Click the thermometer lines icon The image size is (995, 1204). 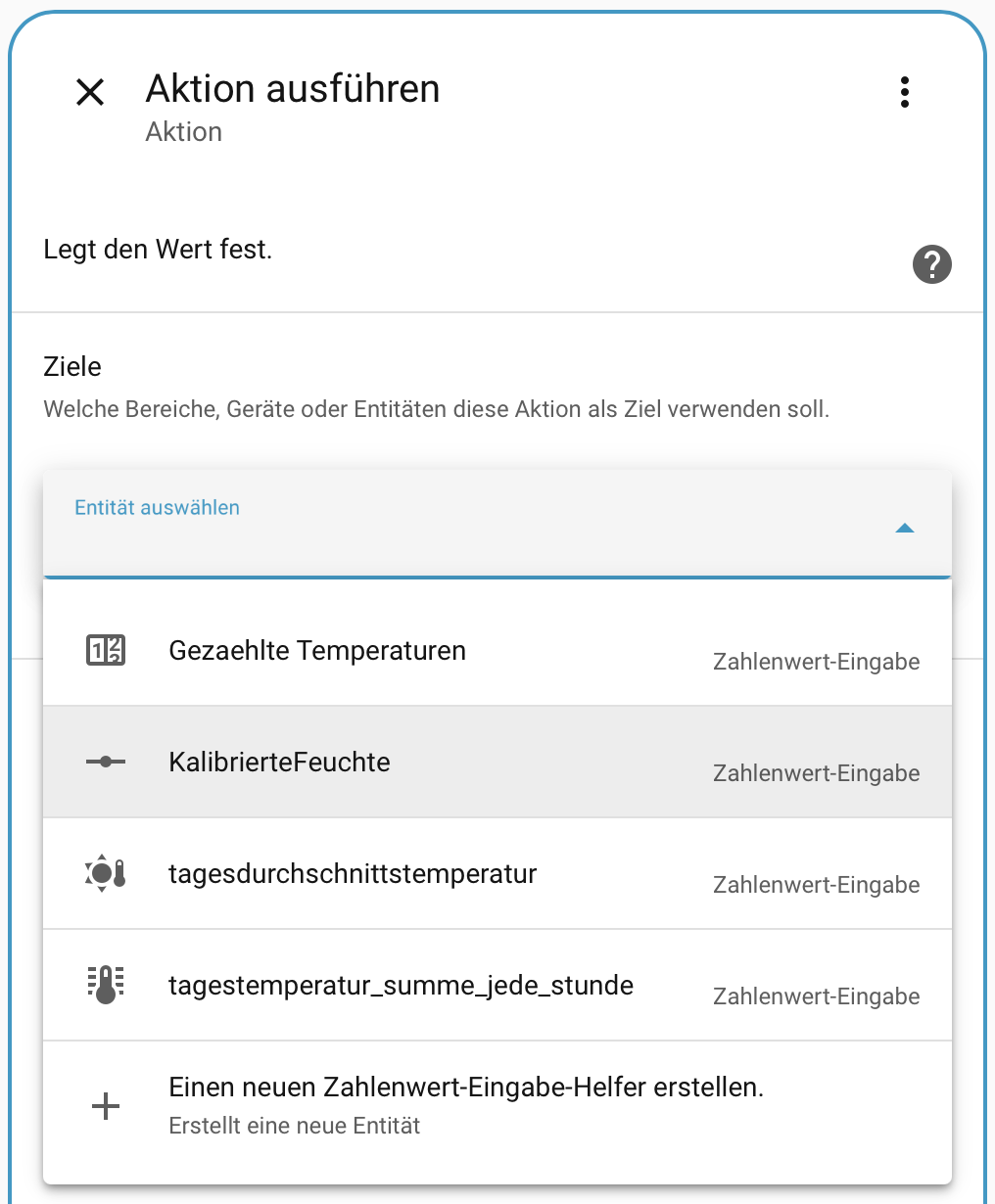[x=106, y=985]
